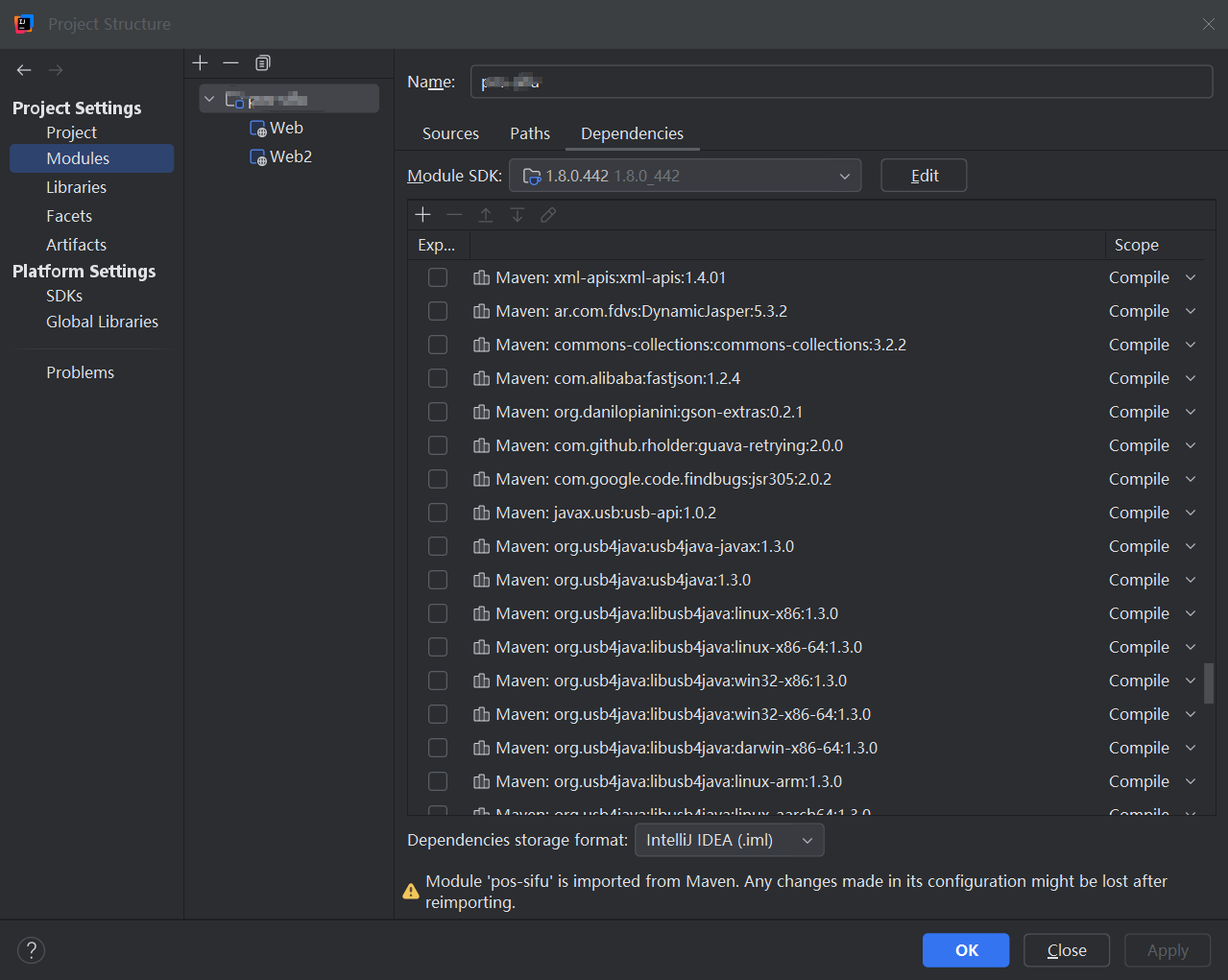Select the Web2 facet in tree
This screenshot has height=980, width=1228.
(x=290, y=156)
